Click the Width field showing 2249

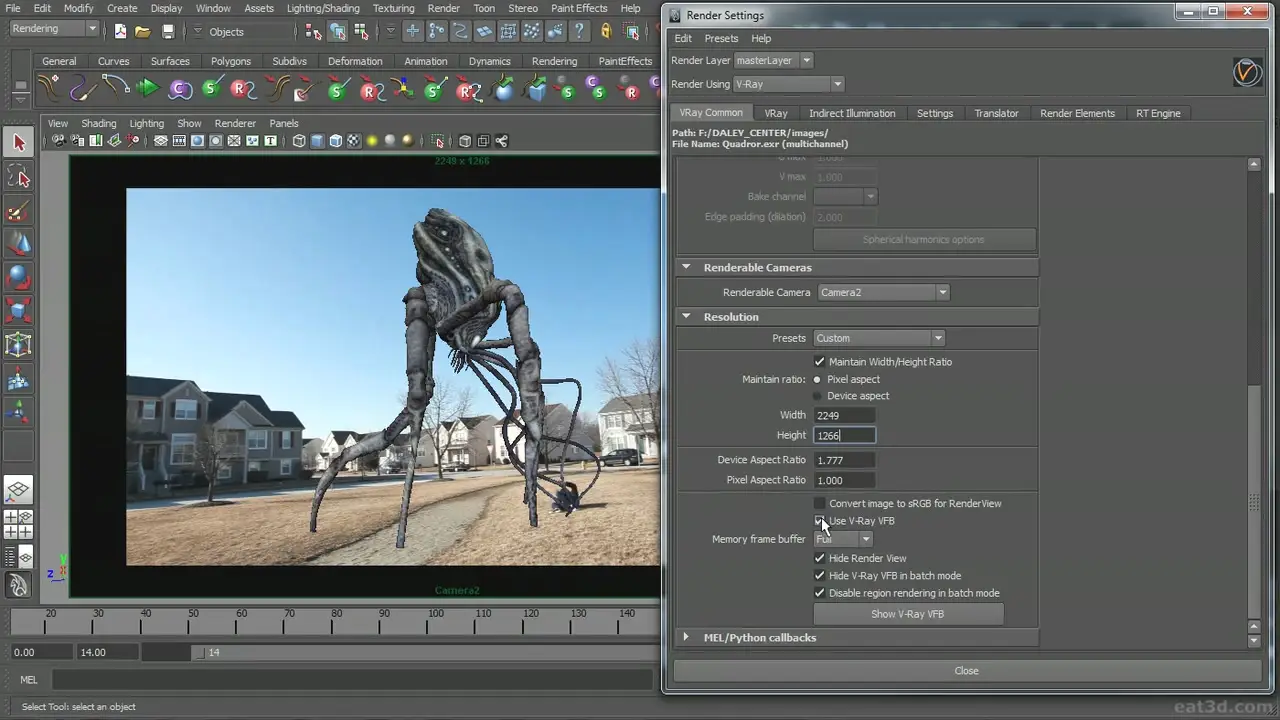[844, 415]
